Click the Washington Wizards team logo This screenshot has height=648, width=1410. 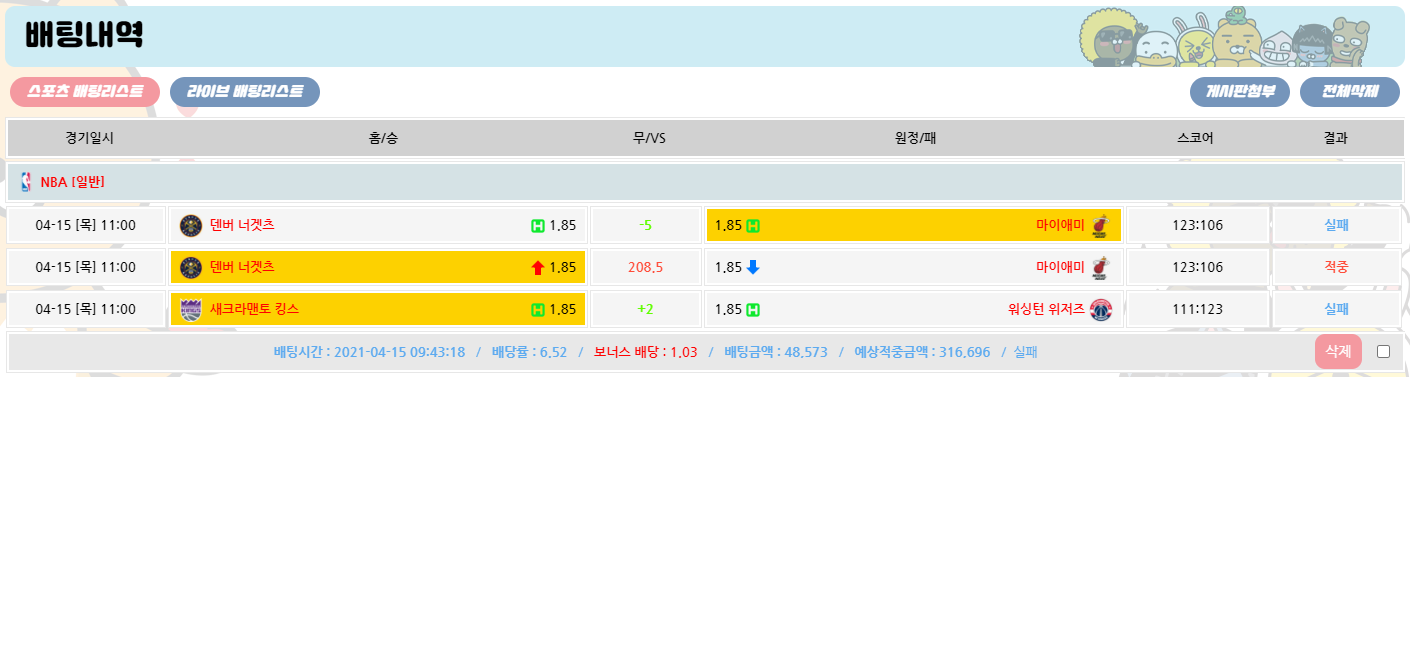click(x=1100, y=310)
